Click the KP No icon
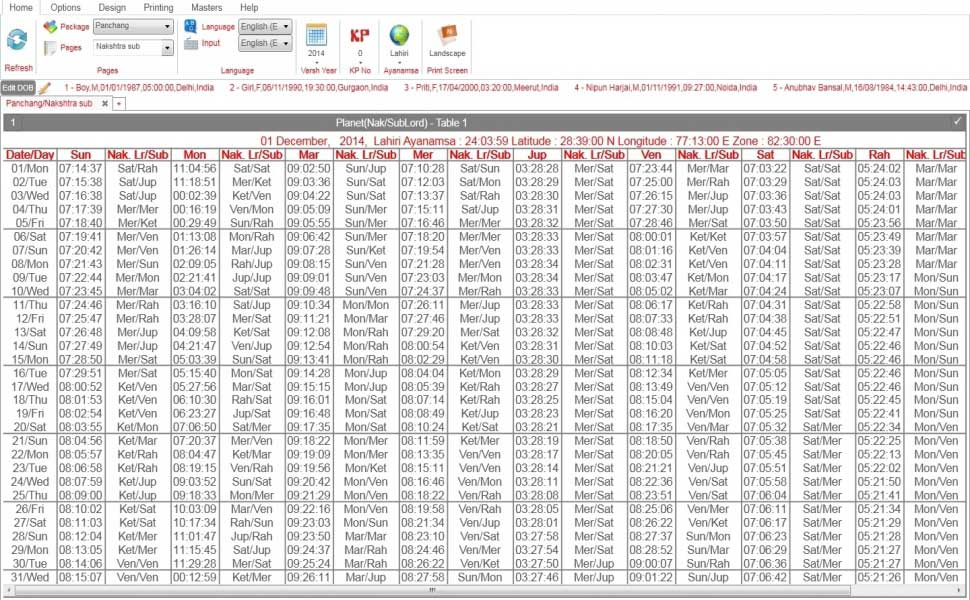The height and width of the screenshot is (600, 970). pyautogui.click(x=359, y=35)
